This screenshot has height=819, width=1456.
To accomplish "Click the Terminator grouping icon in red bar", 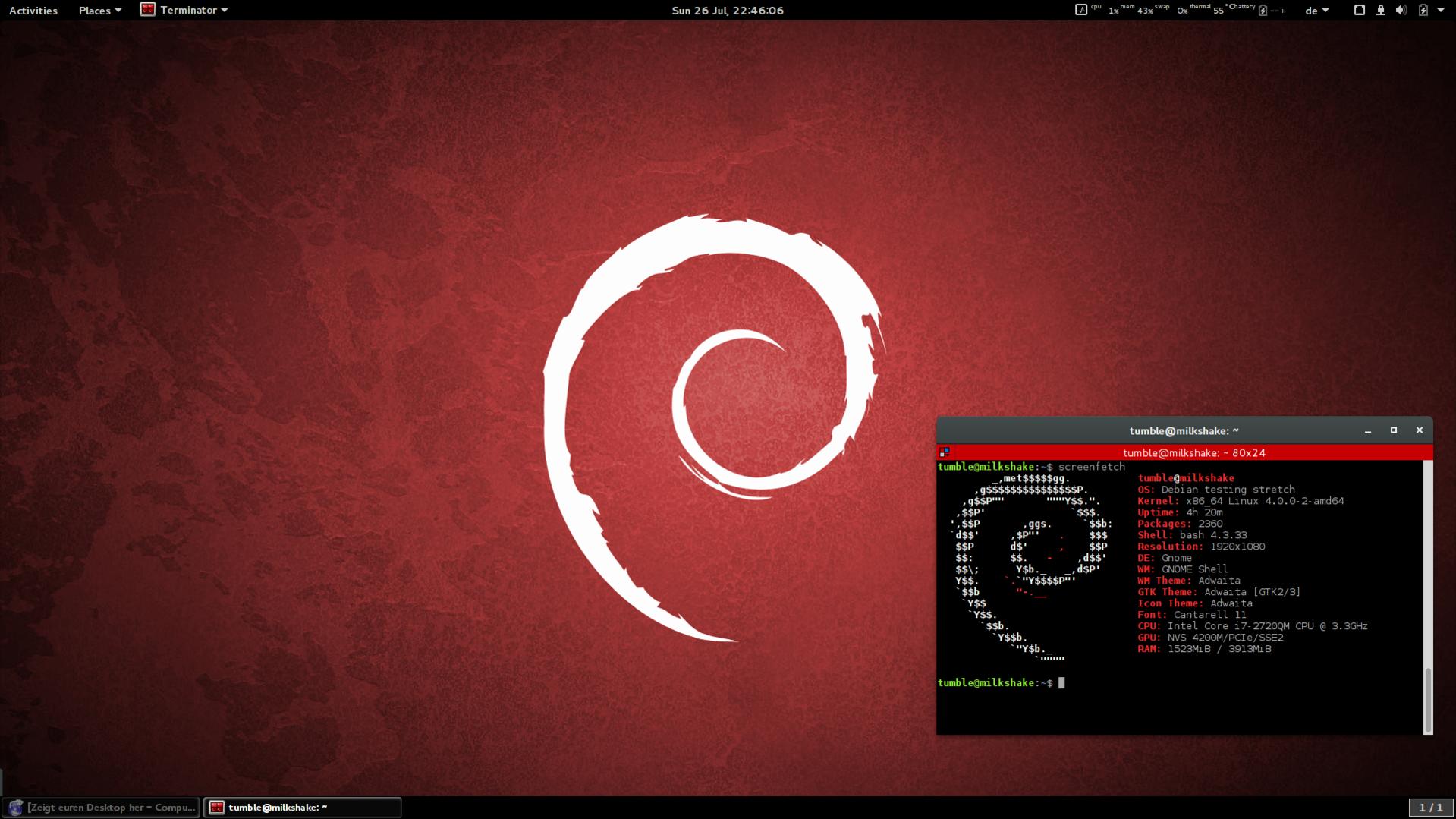I will [945, 452].
